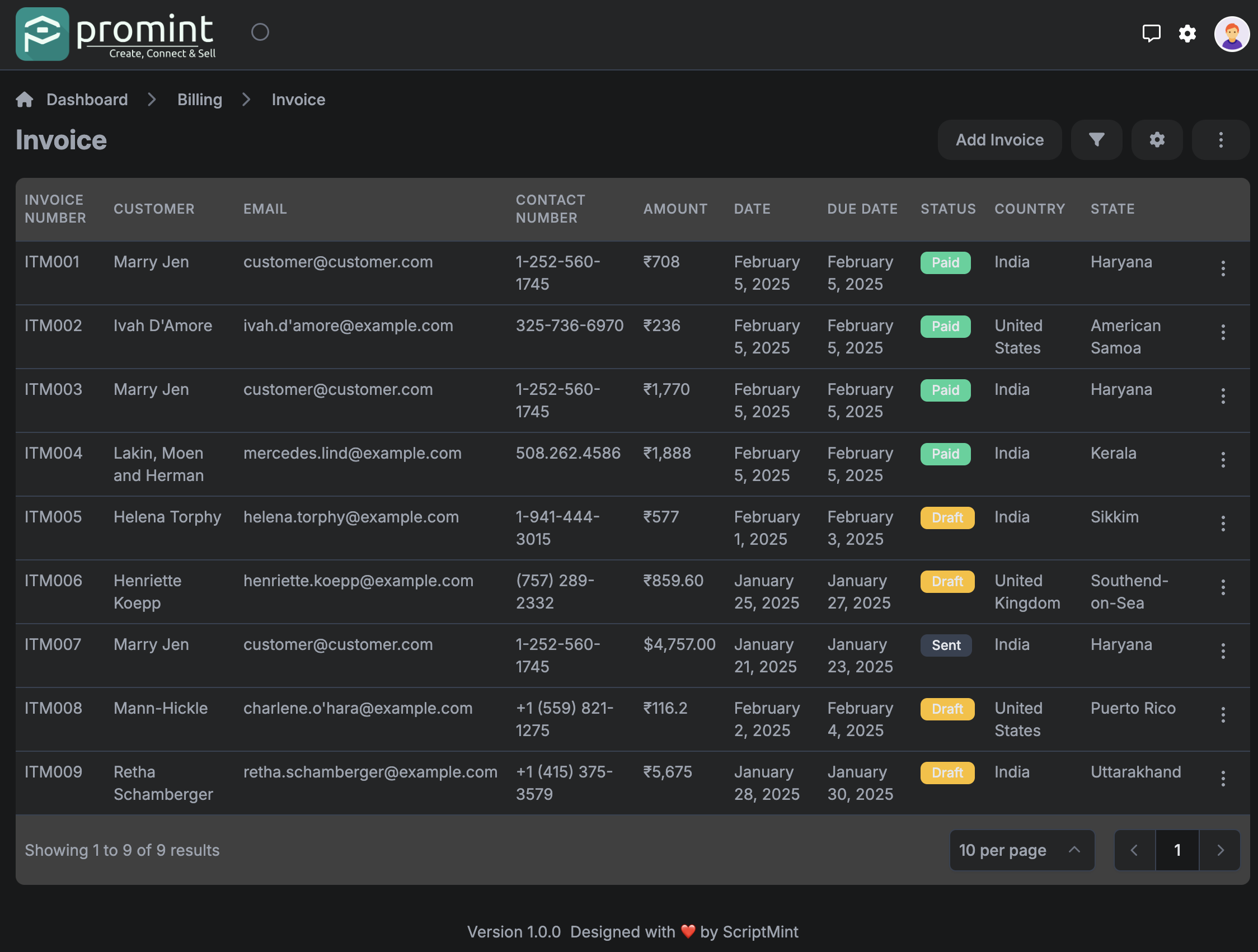This screenshot has width=1258, height=952.
Task: Open row actions for ITM008
Action: pyautogui.click(x=1223, y=714)
